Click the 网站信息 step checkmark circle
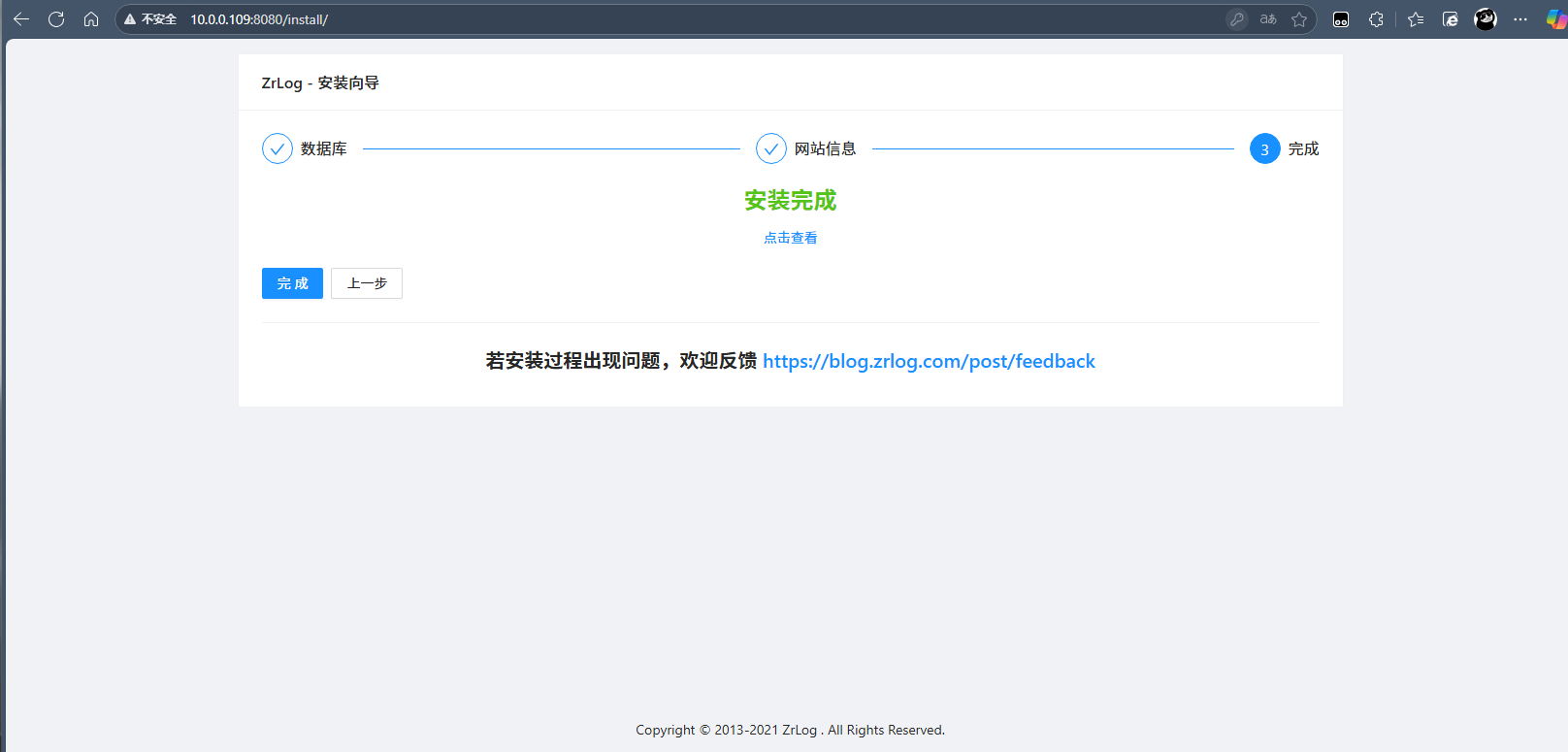This screenshot has width=1568, height=752. [x=771, y=148]
